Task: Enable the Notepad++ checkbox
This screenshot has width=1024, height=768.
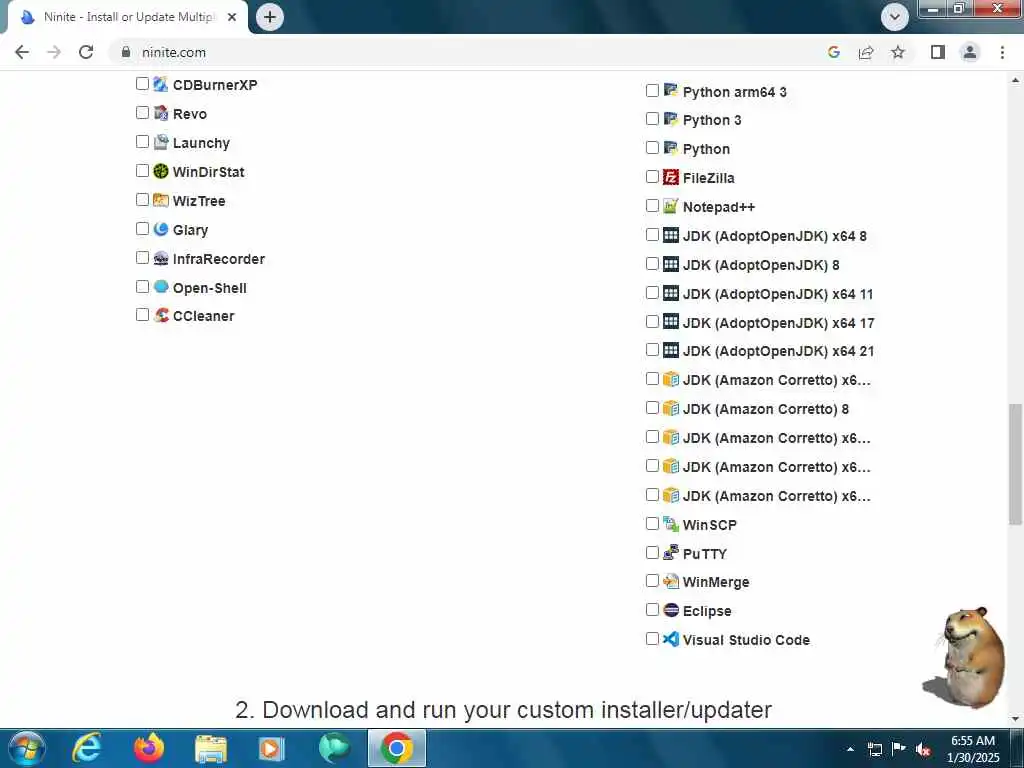Action: (x=652, y=206)
